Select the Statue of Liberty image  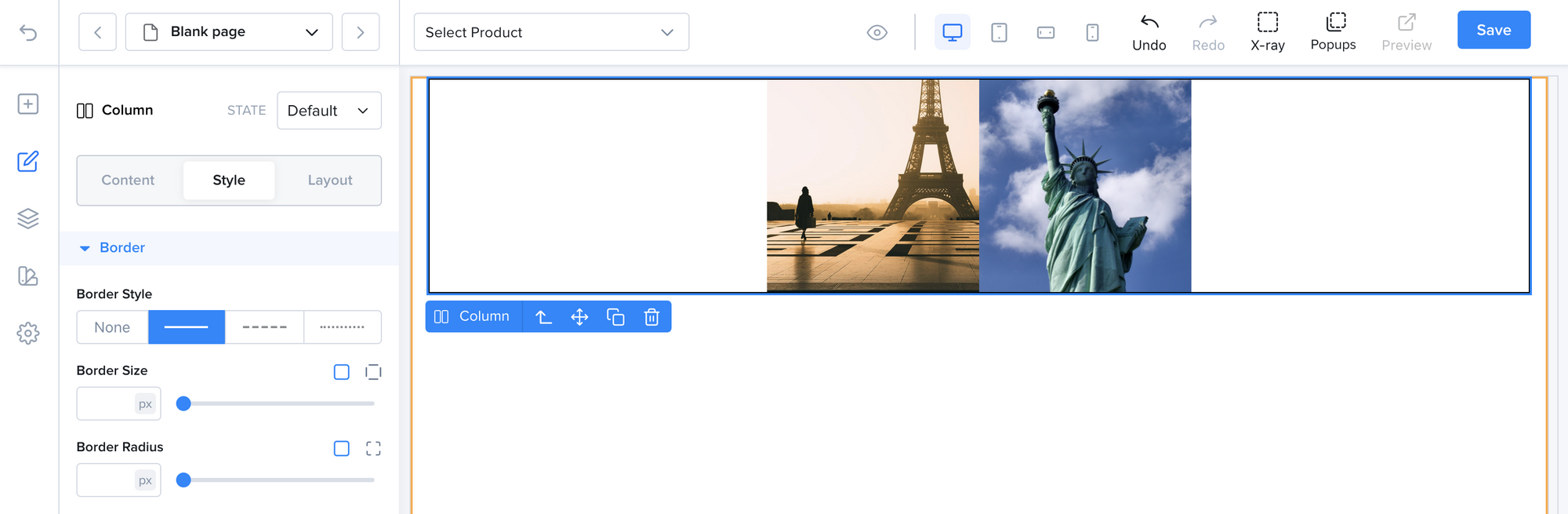(x=1085, y=186)
